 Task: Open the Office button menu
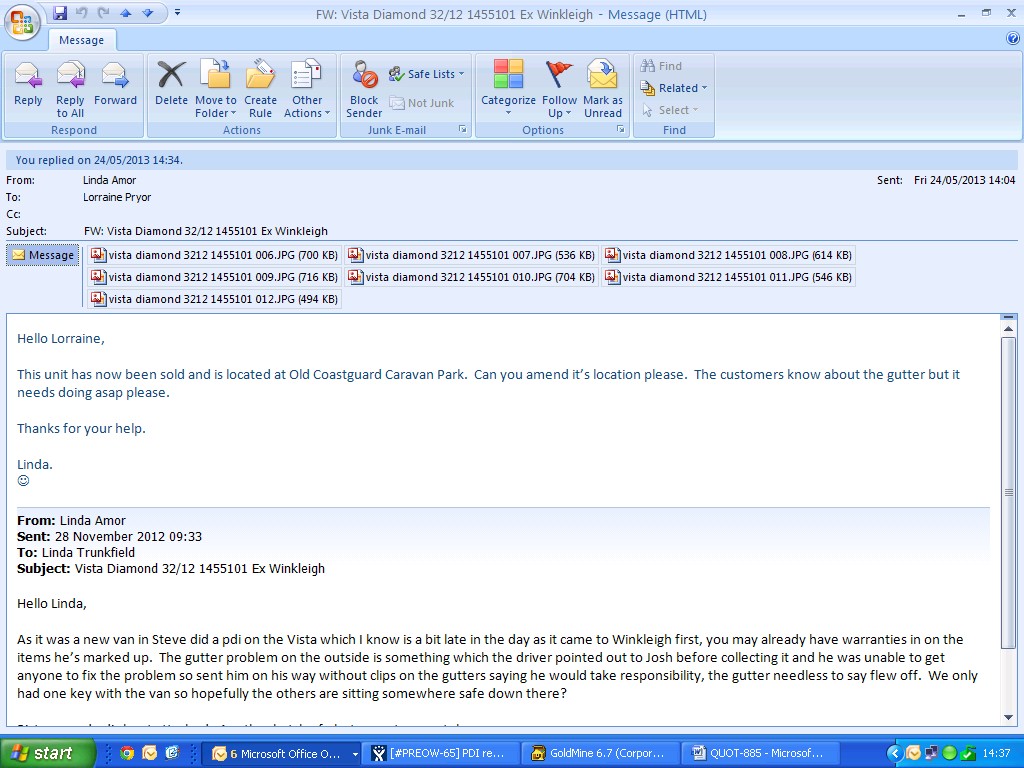click(x=22, y=22)
